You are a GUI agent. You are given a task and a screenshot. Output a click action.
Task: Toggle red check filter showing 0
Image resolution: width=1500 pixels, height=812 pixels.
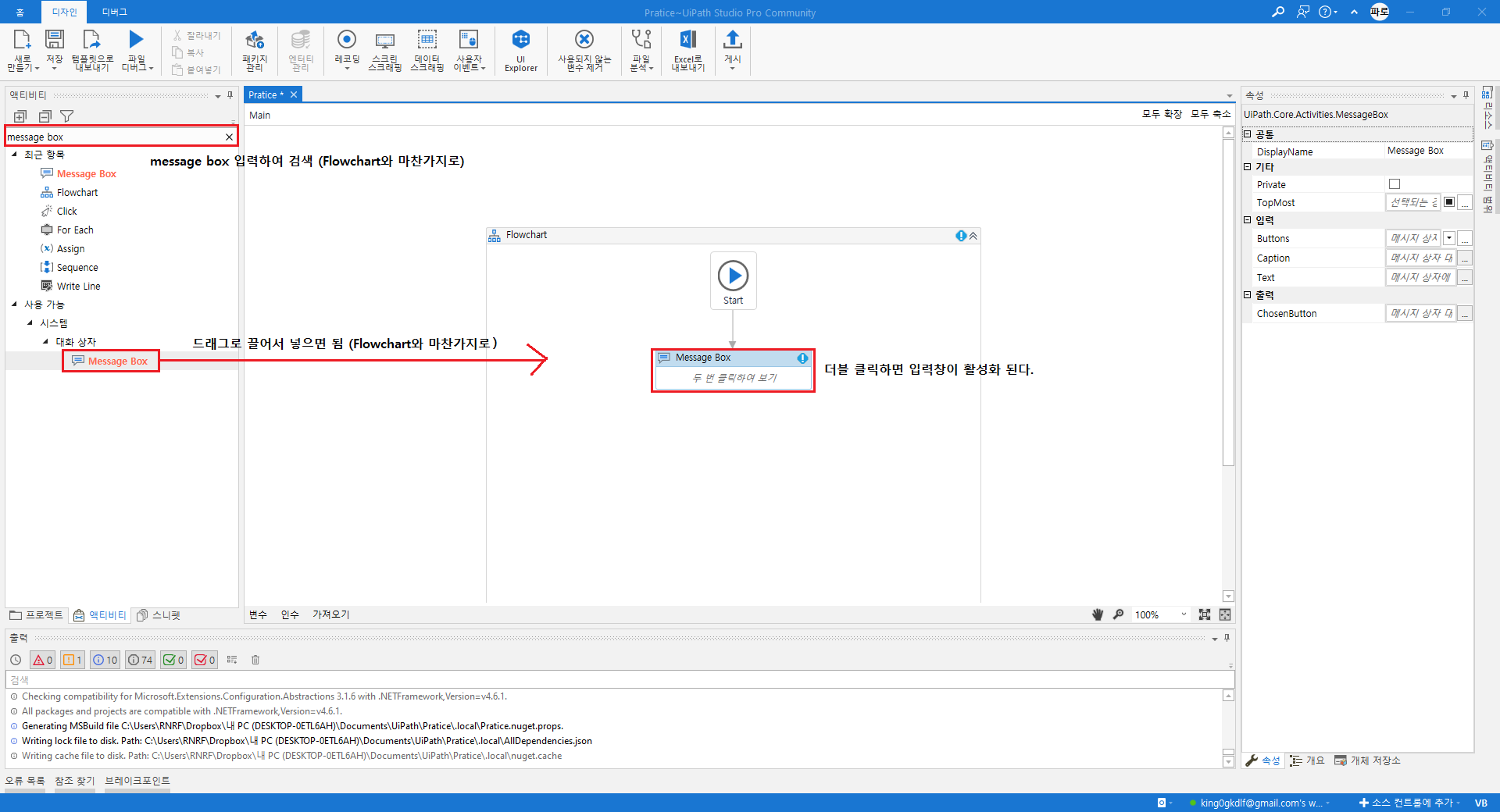tap(205, 660)
